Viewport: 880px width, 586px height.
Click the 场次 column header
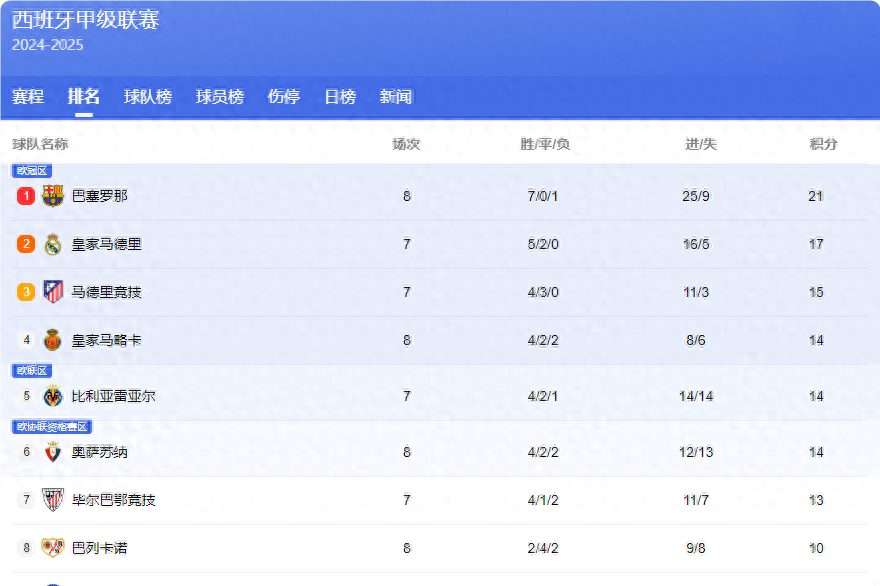(406, 144)
